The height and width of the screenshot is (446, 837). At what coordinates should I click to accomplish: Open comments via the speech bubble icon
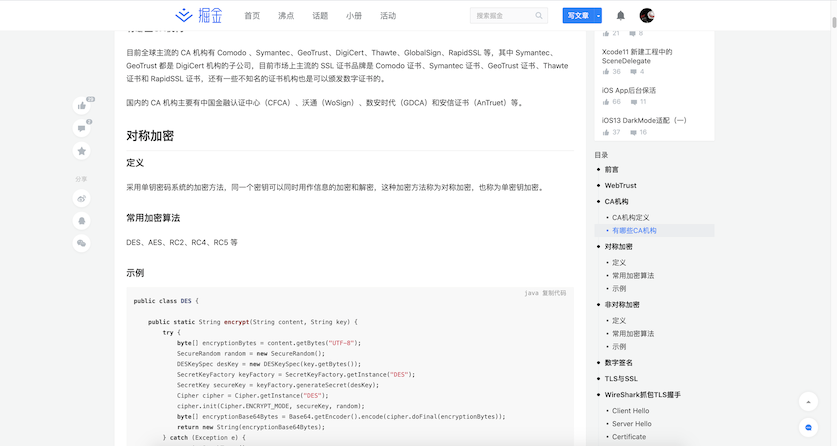pyautogui.click(x=81, y=128)
